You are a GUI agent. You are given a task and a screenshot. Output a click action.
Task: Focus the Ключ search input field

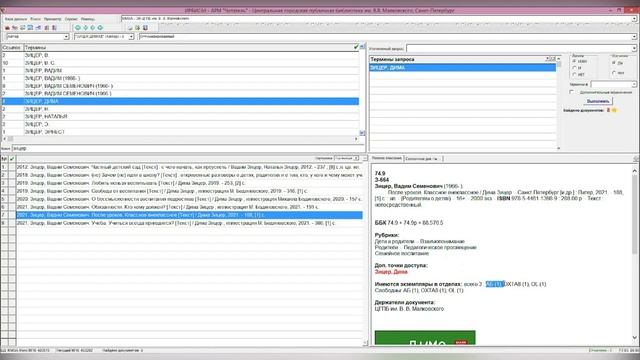click(x=188, y=149)
